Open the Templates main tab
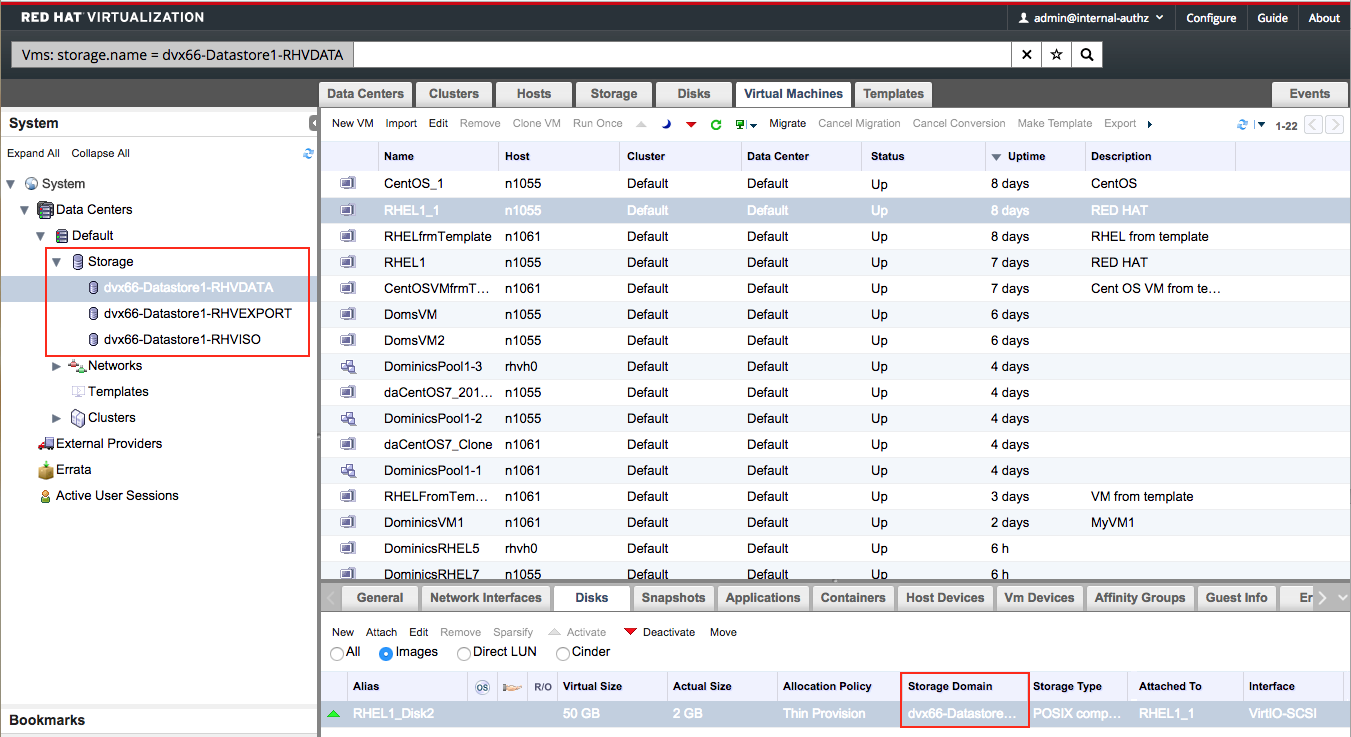This screenshot has width=1351, height=737. (893, 94)
